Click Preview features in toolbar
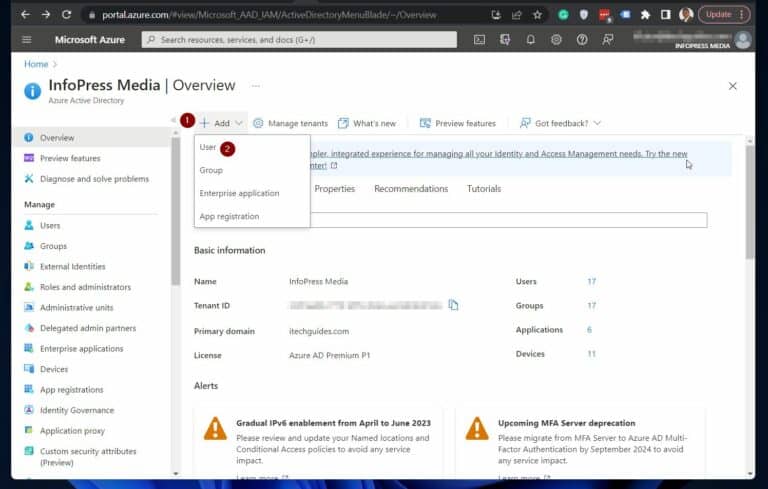This screenshot has width=768, height=489. (x=458, y=123)
